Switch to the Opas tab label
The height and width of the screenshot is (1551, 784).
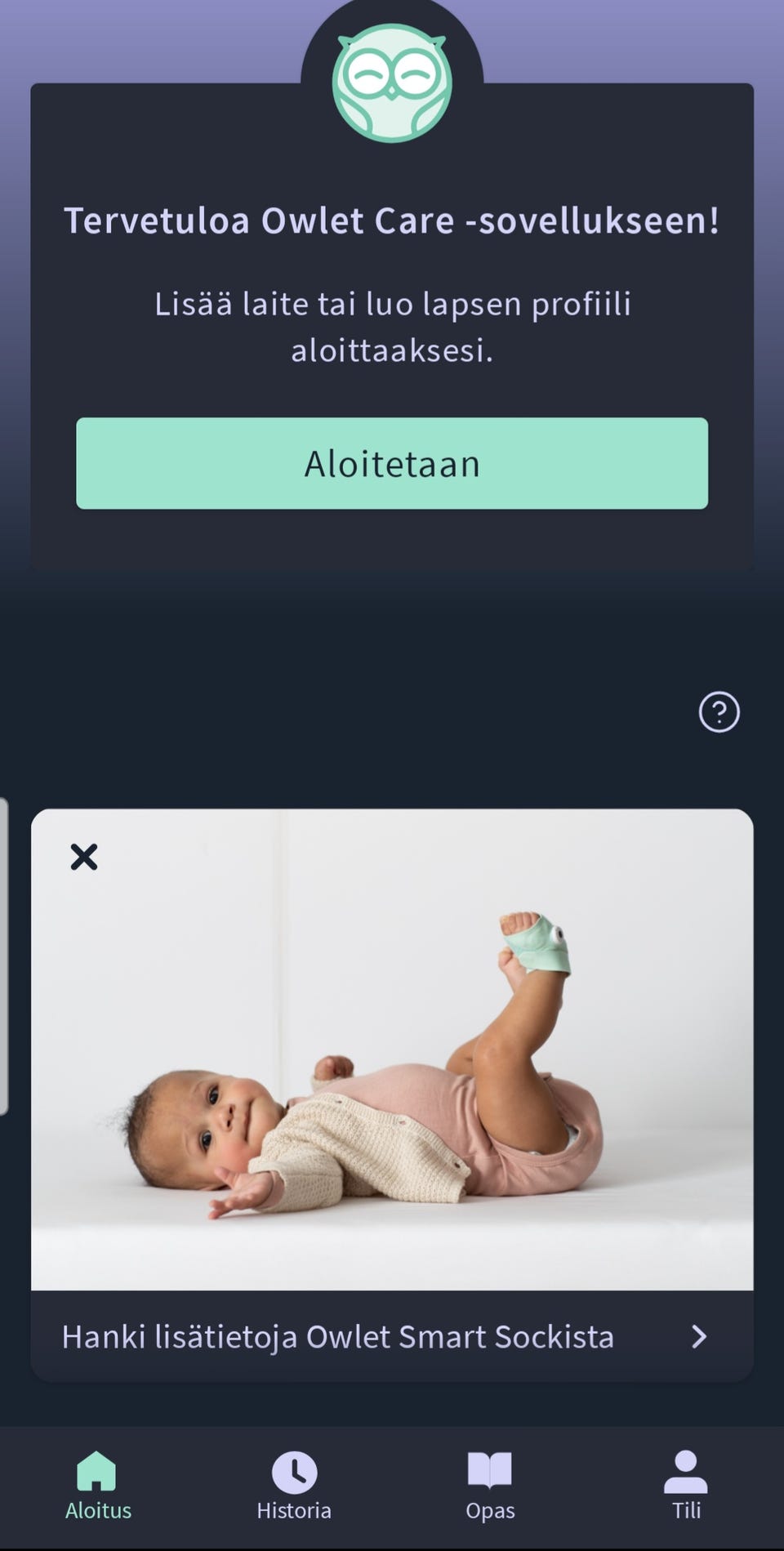490,1512
